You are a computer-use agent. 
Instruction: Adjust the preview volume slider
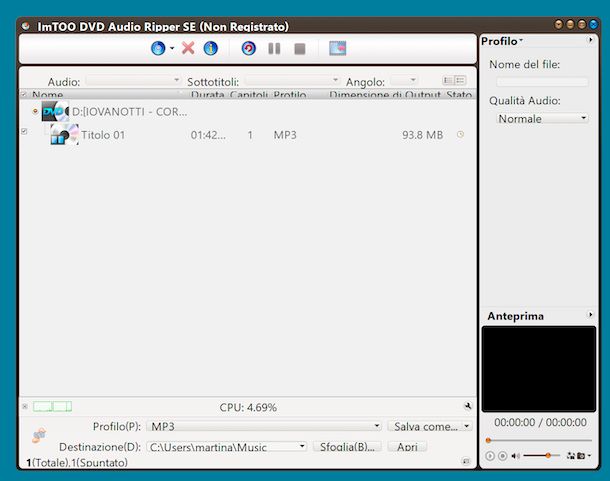click(542, 455)
